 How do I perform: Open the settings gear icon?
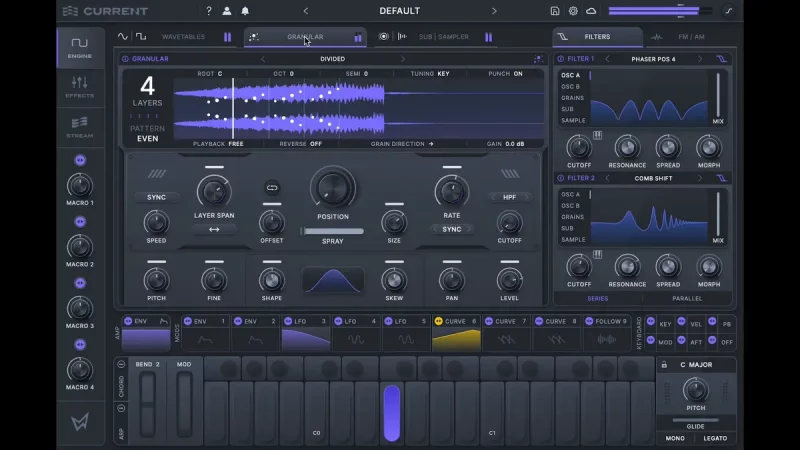[x=573, y=11]
